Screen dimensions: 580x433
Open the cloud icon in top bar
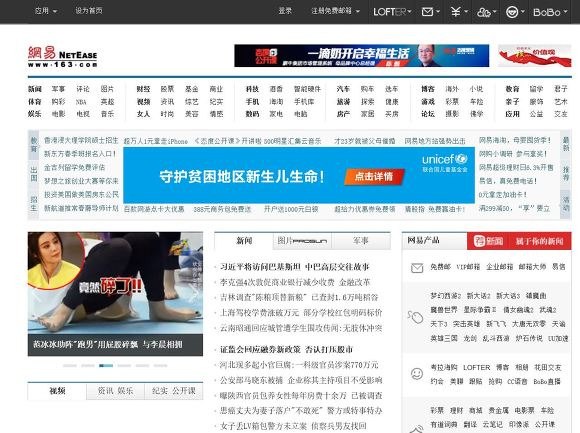pos(483,12)
